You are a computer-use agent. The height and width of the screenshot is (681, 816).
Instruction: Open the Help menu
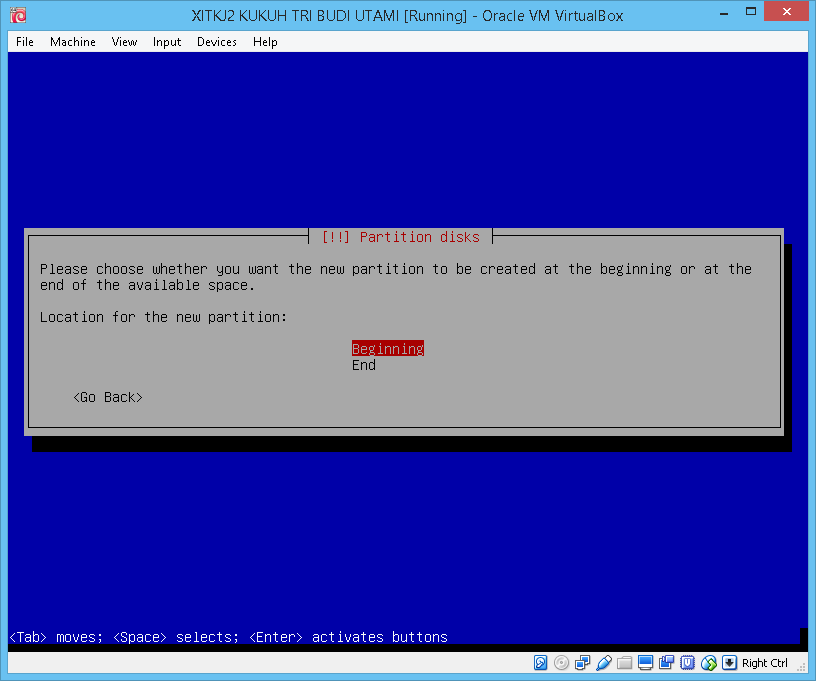(x=265, y=42)
